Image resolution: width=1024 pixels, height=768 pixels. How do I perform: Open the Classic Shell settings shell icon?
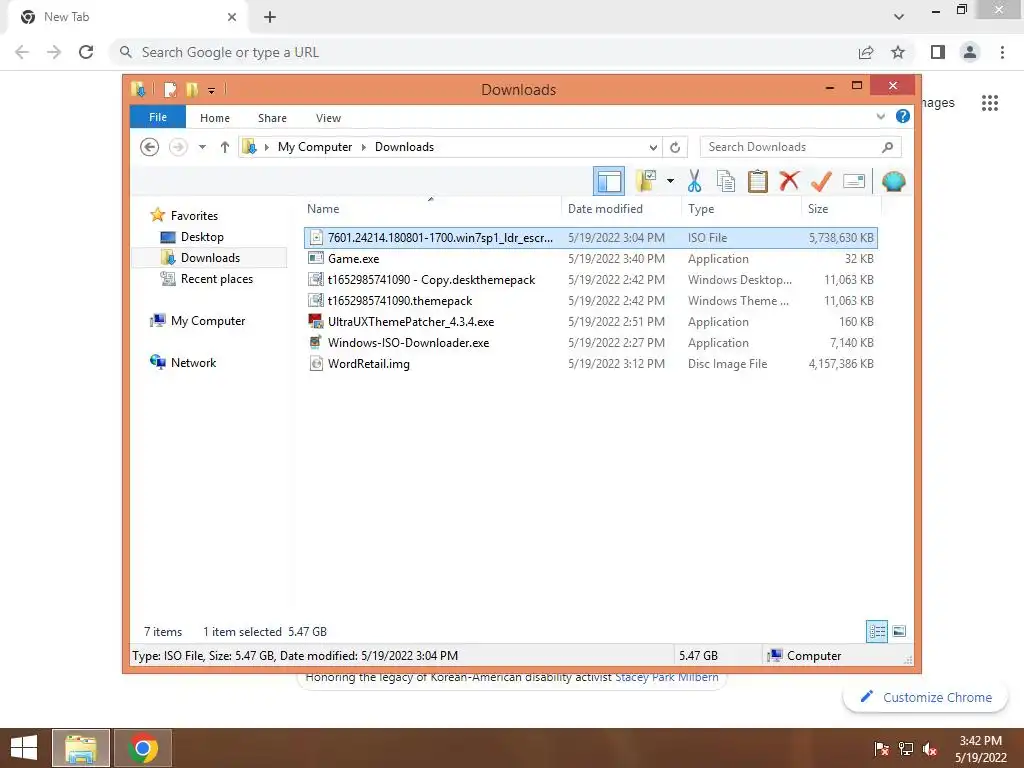click(x=893, y=181)
